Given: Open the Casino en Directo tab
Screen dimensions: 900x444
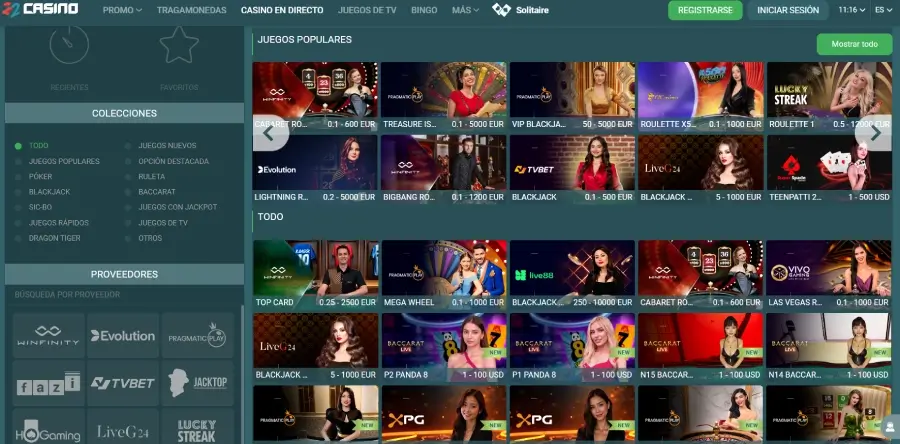Looking at the screenshot, I should pyautogui.click(x=282, y=10).
